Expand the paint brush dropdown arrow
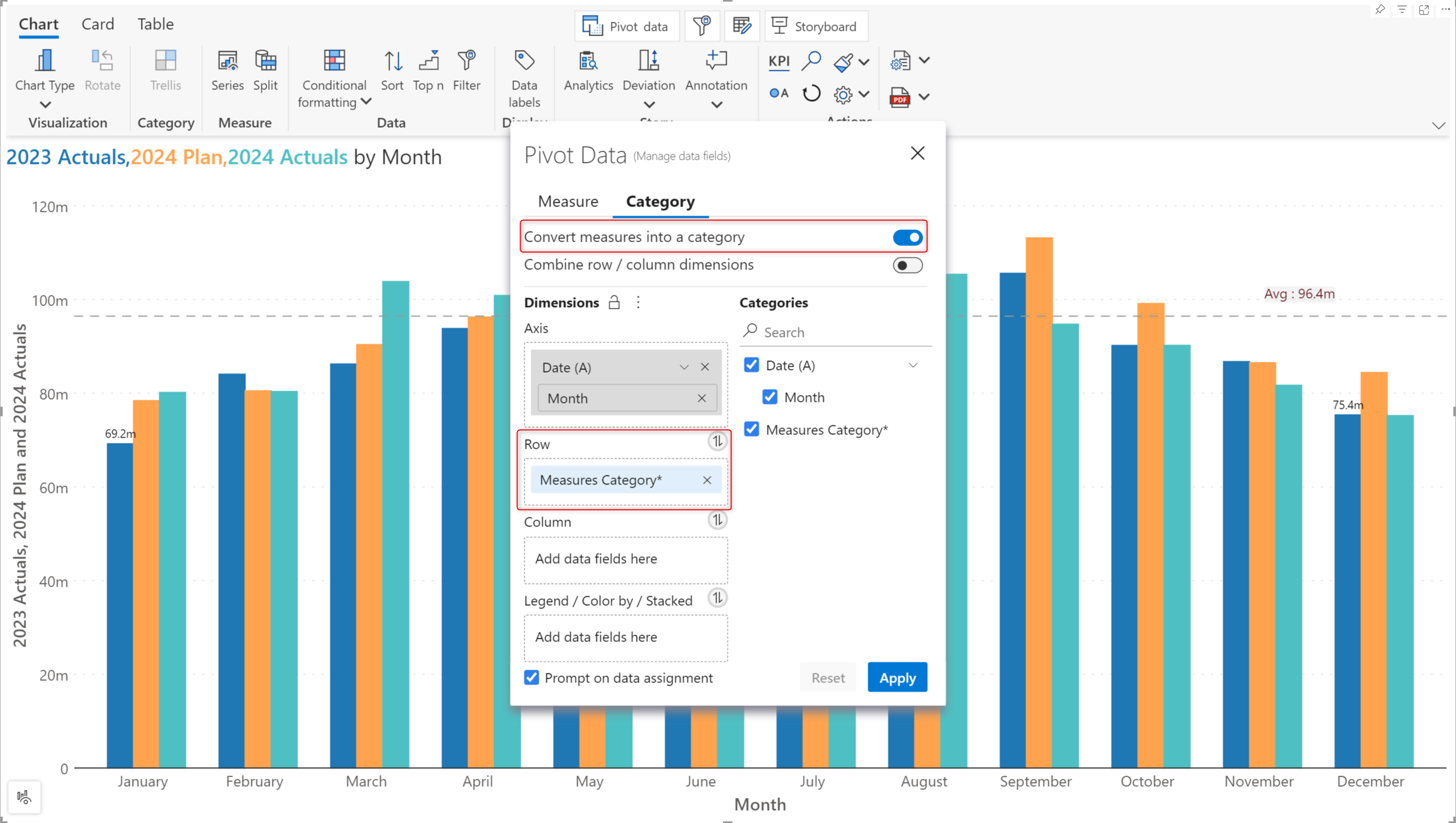This screenshot has height=823, width=1456. coord(863,62)
